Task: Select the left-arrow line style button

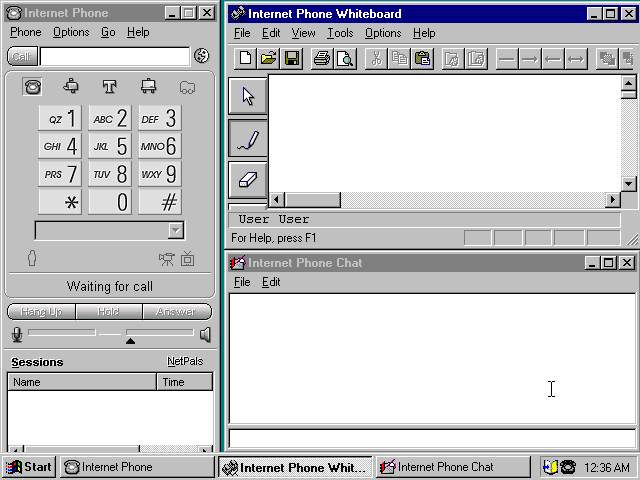Action: click(x=553, y=60)
